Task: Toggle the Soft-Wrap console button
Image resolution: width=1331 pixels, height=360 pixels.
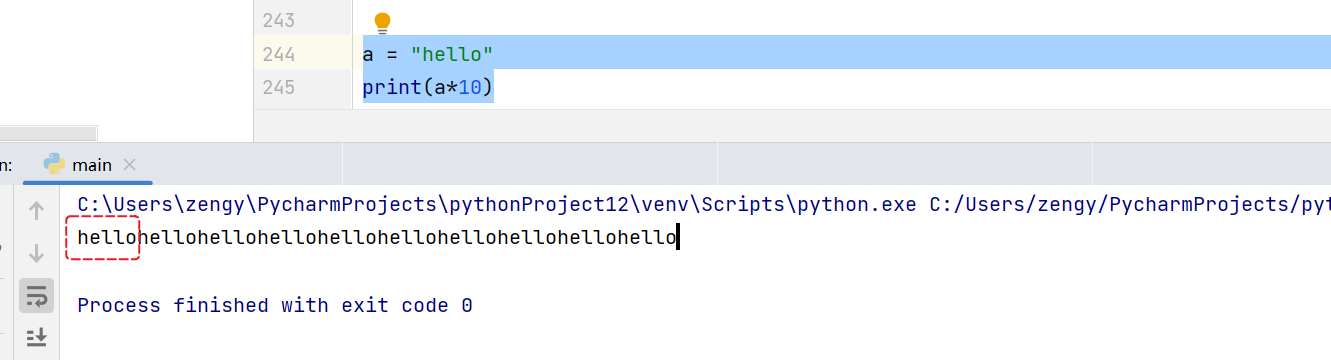Action: click(37, 296)
